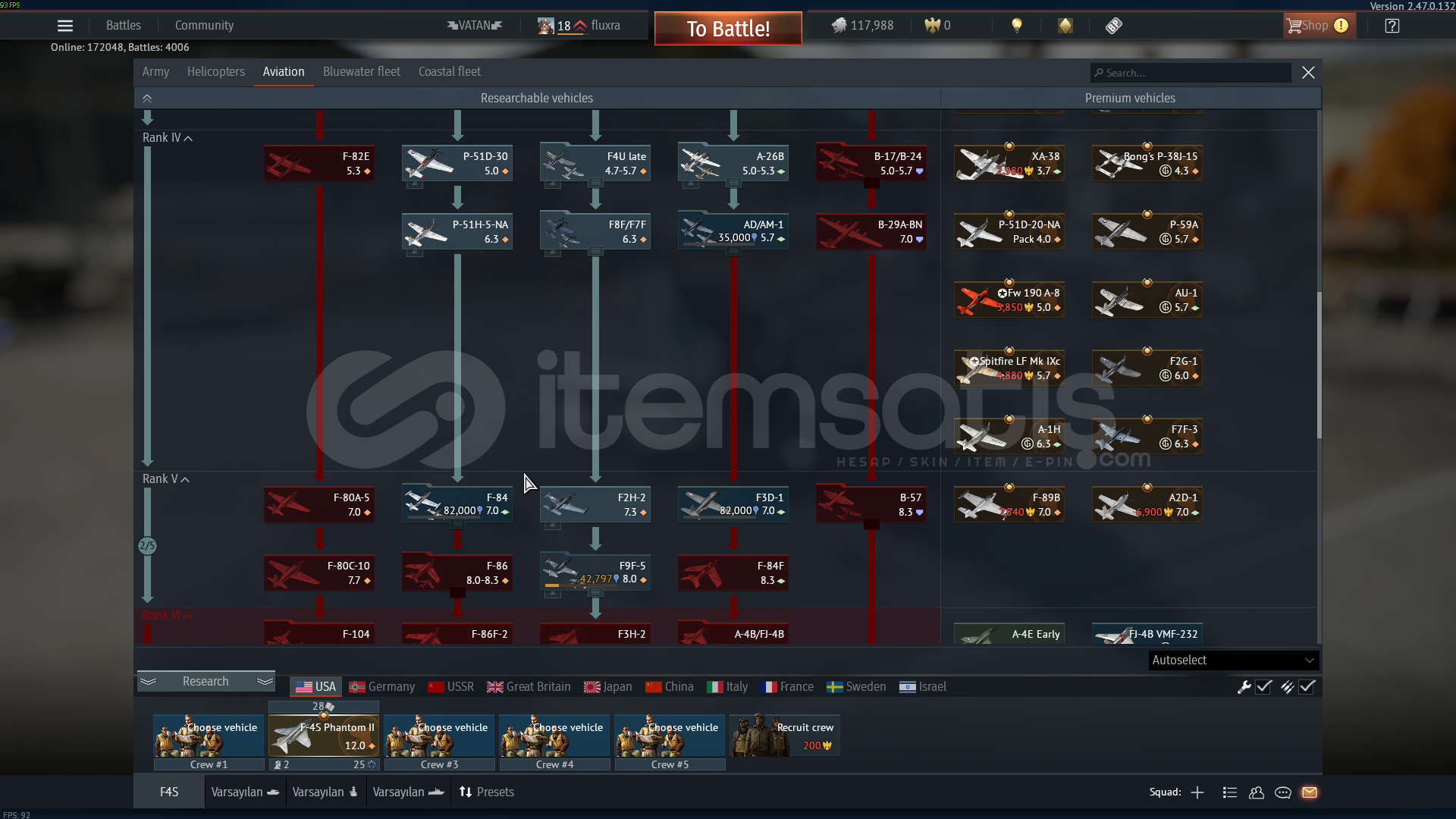Click the research tree vertical scrollbar

click(x=1319, y=364)
